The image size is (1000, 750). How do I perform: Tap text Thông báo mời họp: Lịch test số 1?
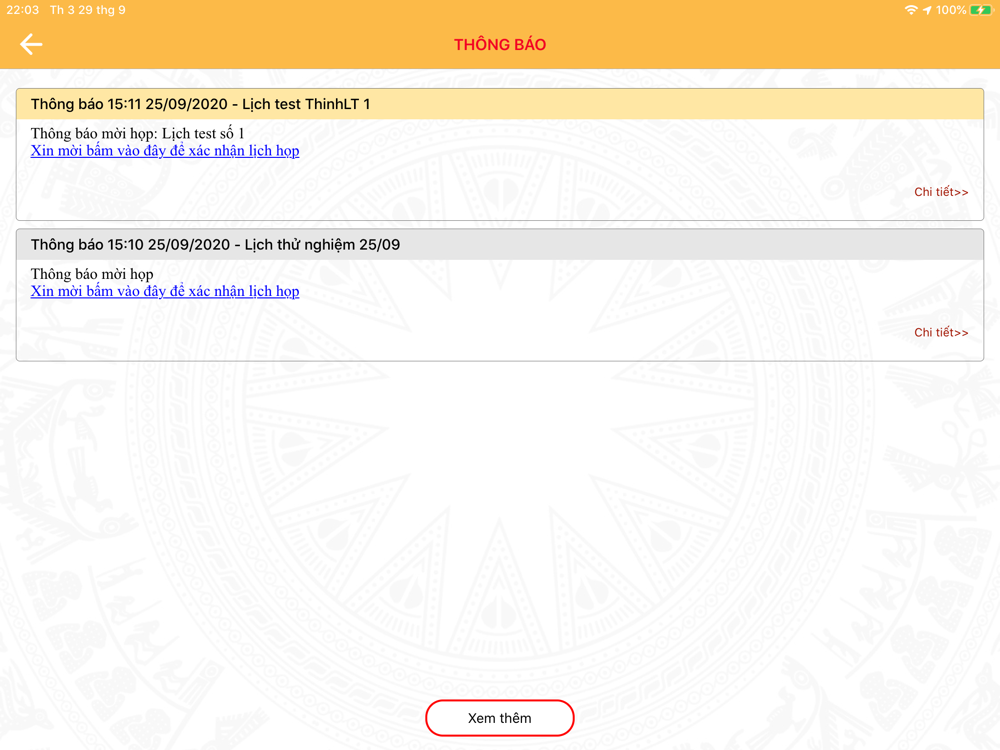pos(137,134)
